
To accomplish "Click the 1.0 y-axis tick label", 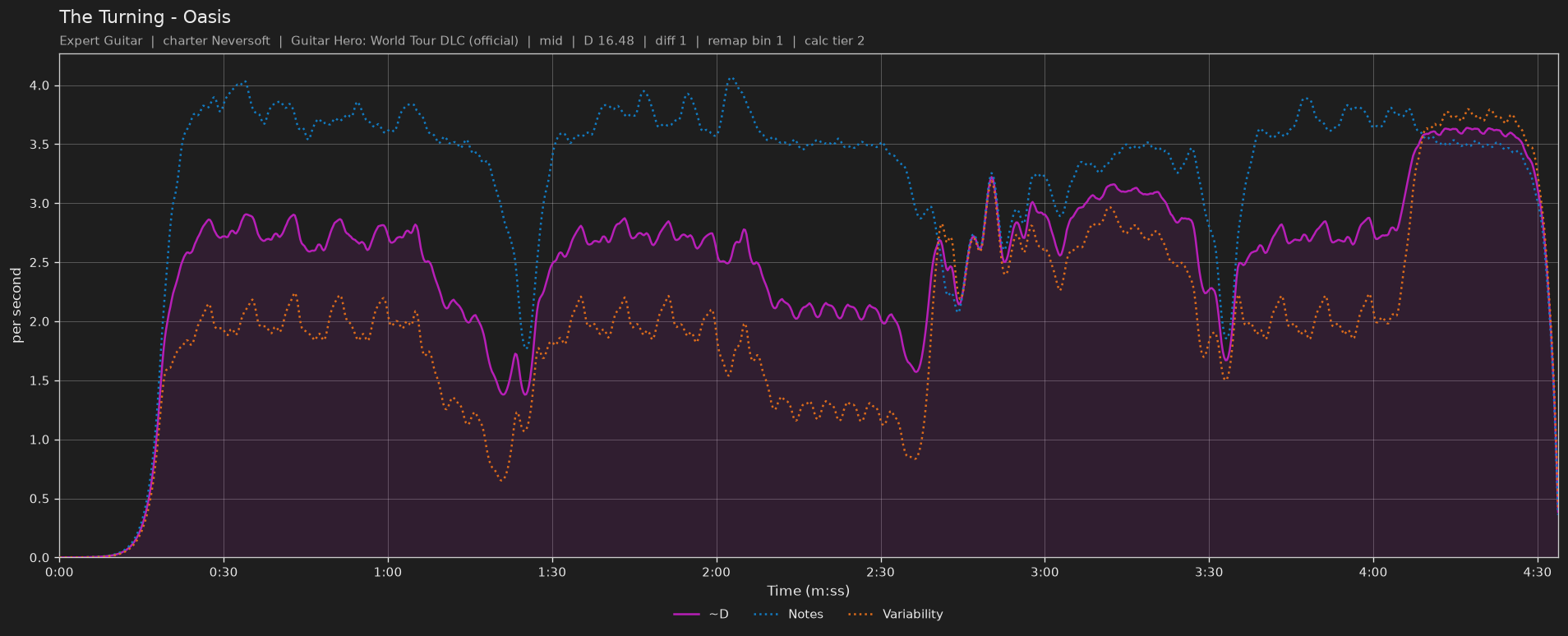I will 40,440.
